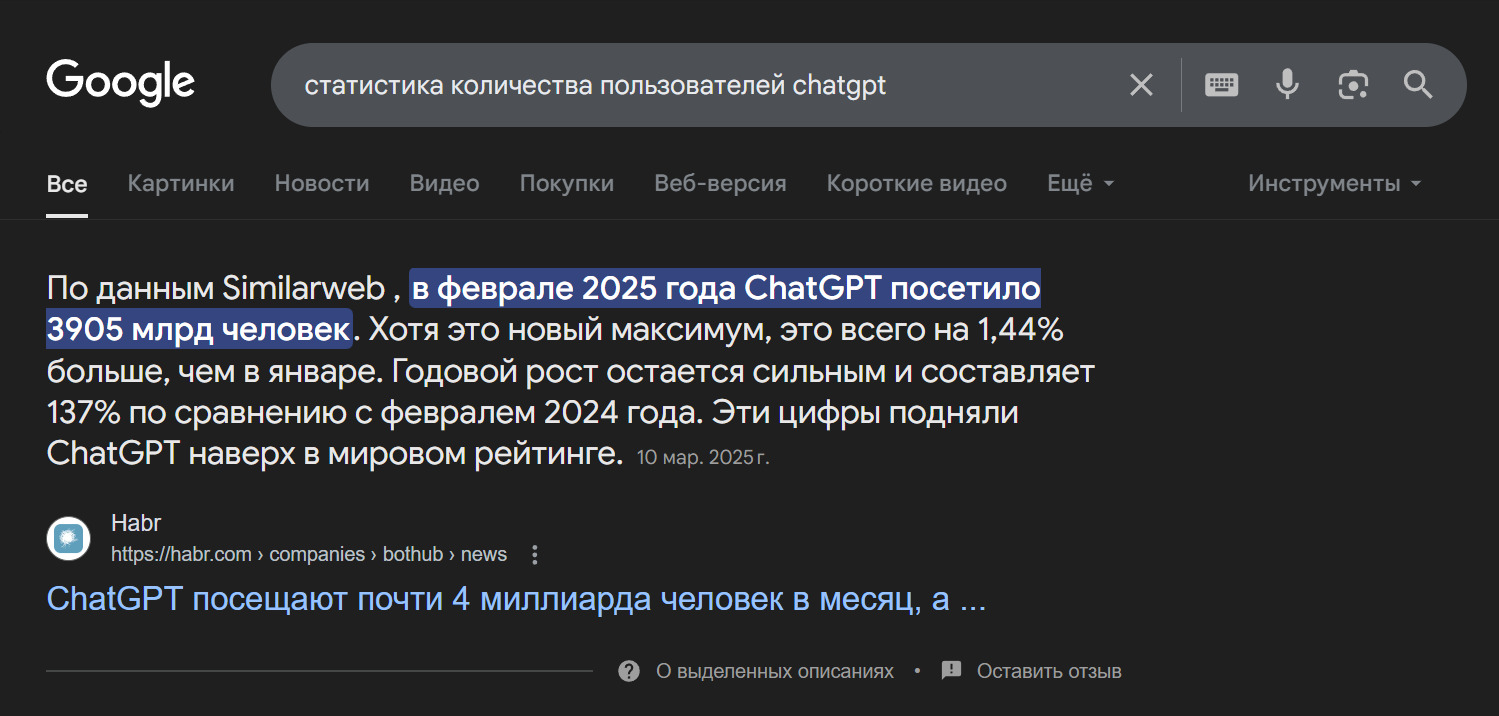Click the Habr site name
This screenshot has width=1499, height=716.
tap(136, 524)
